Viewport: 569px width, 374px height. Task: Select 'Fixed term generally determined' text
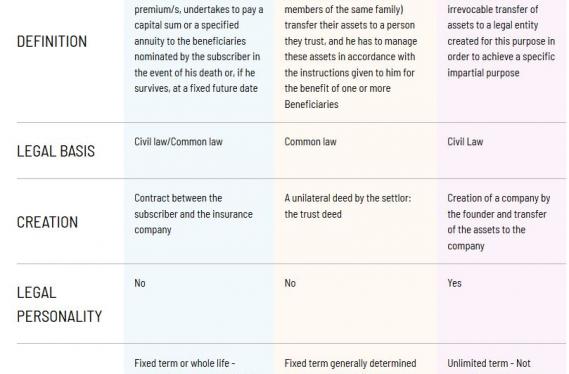click(350, 363)
